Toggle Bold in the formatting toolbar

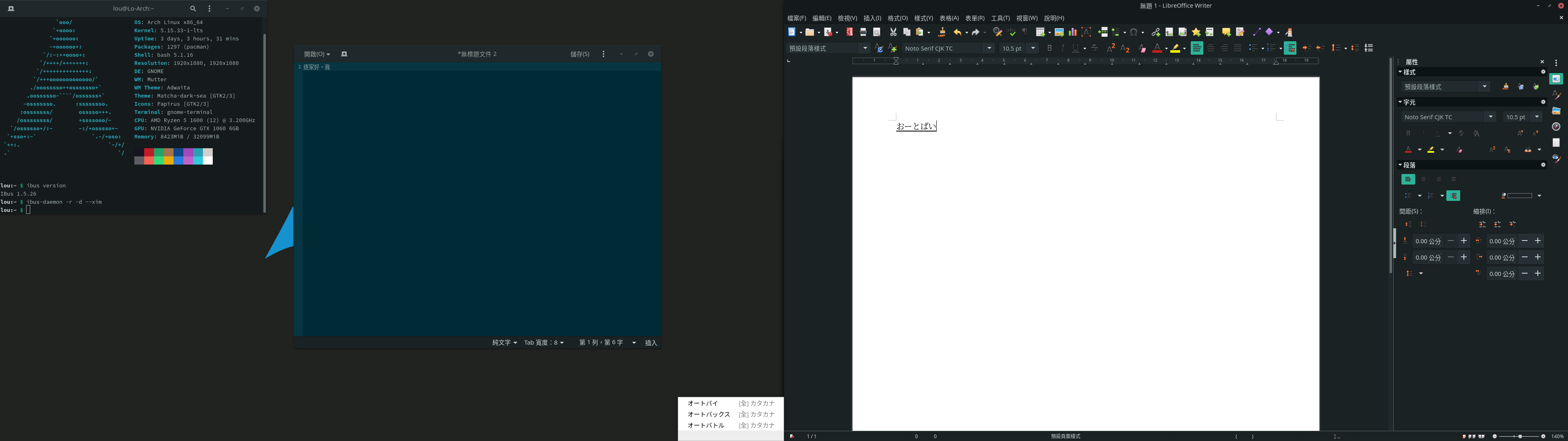pos(1049,48)
